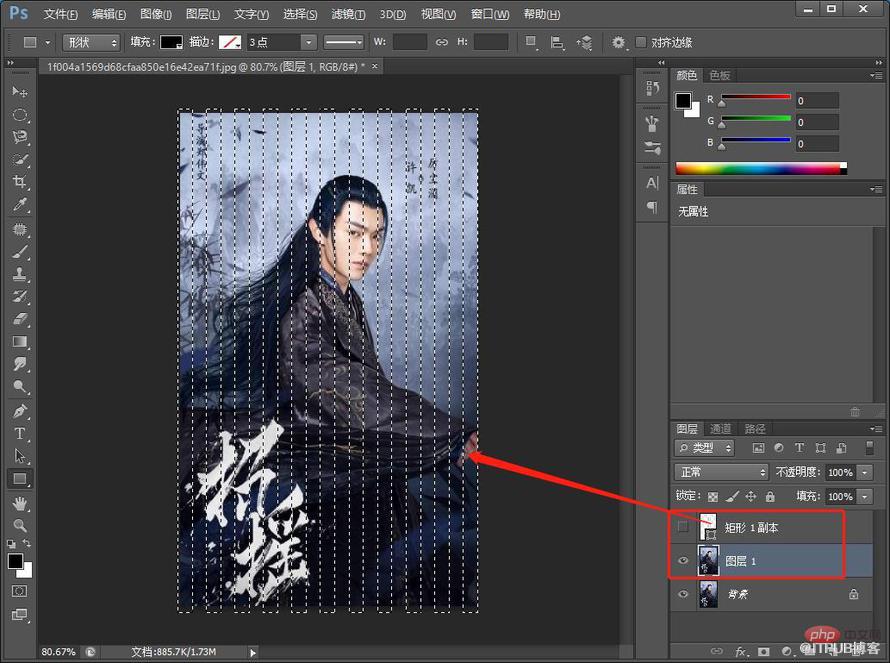Image resolution: width=890 pixels, height=663 pixels.
Task: Select the Crop tool
Action: coord(19,182)
